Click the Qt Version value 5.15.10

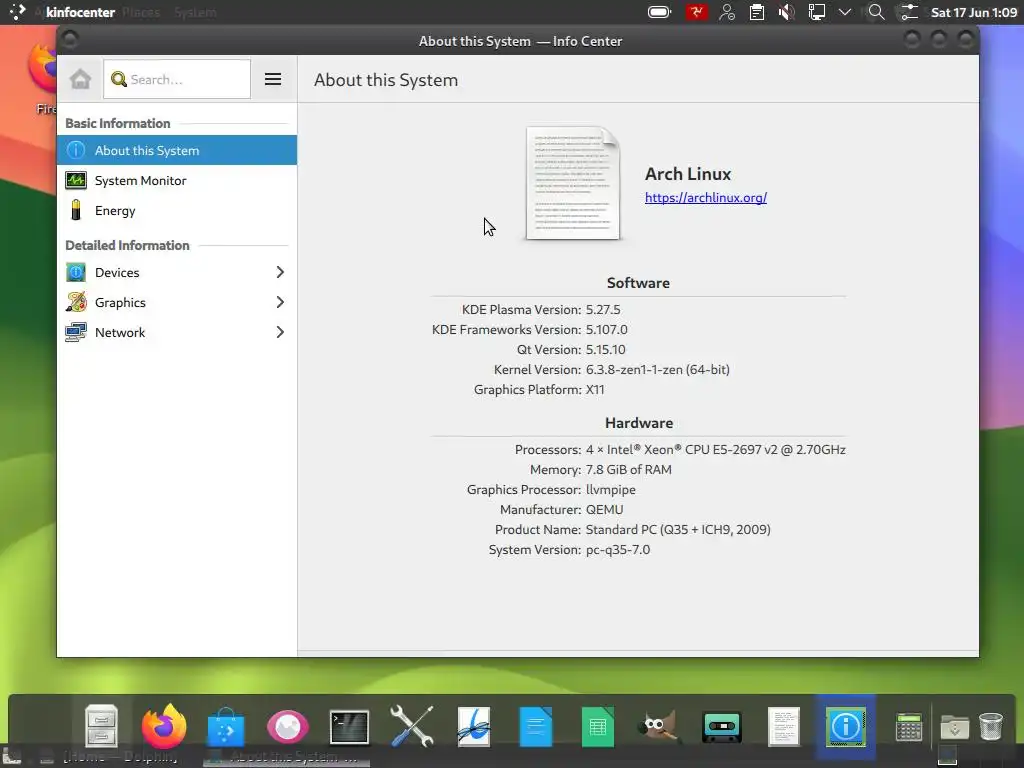(605, 349)
